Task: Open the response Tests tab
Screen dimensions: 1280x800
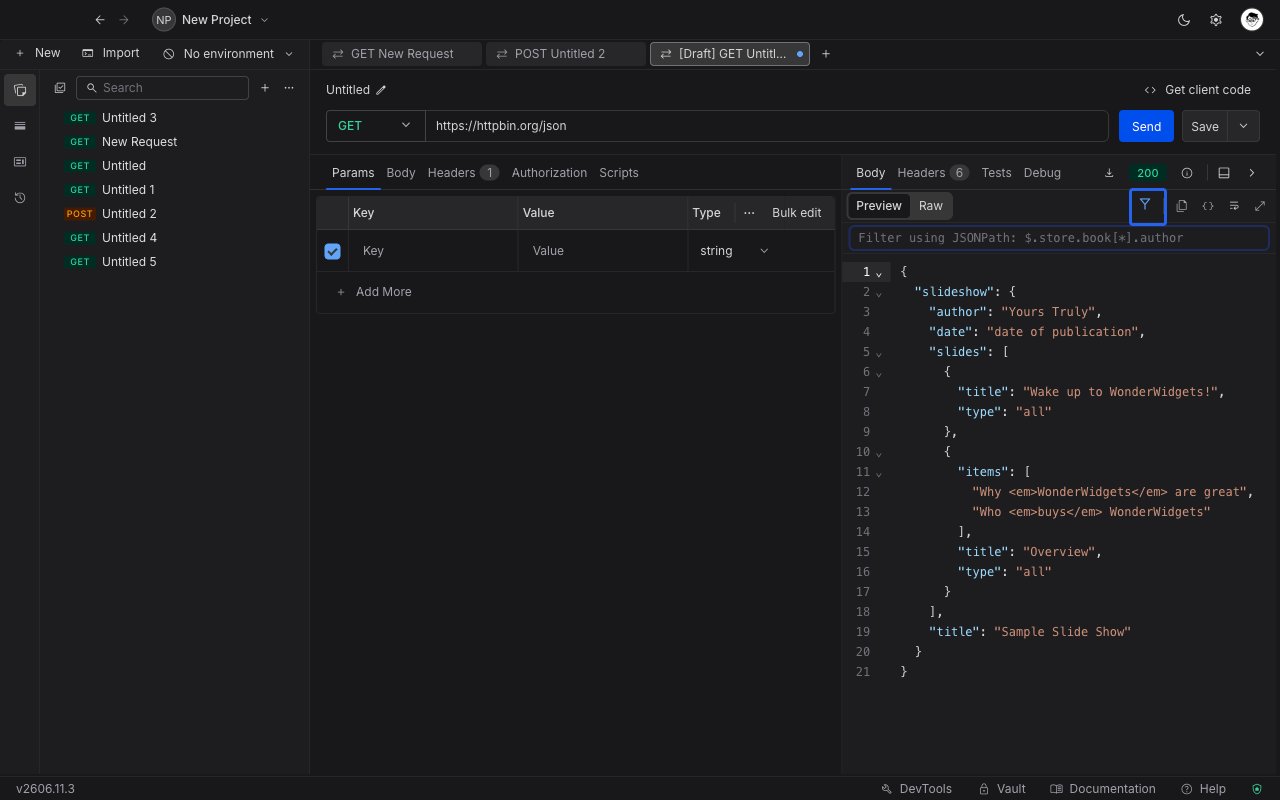Action: click(996, 173)
